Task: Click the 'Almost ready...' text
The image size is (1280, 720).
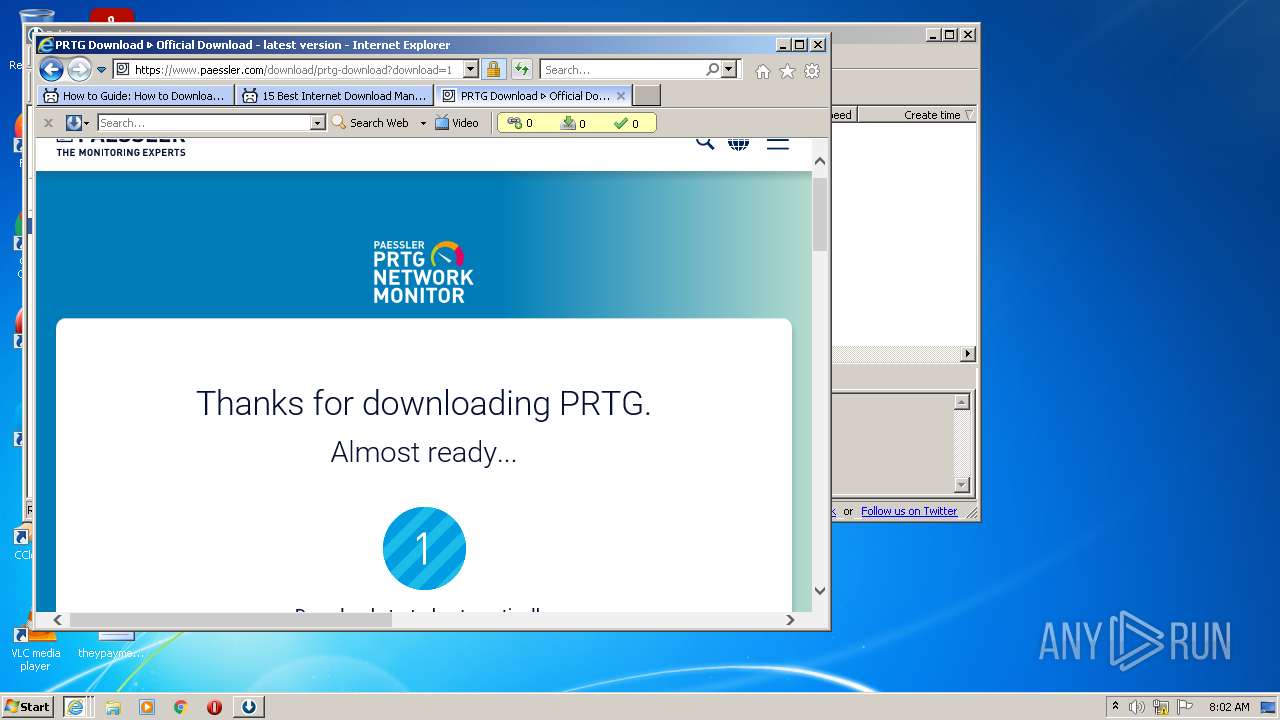Action: pyautogui.click(x=424, y=453)
